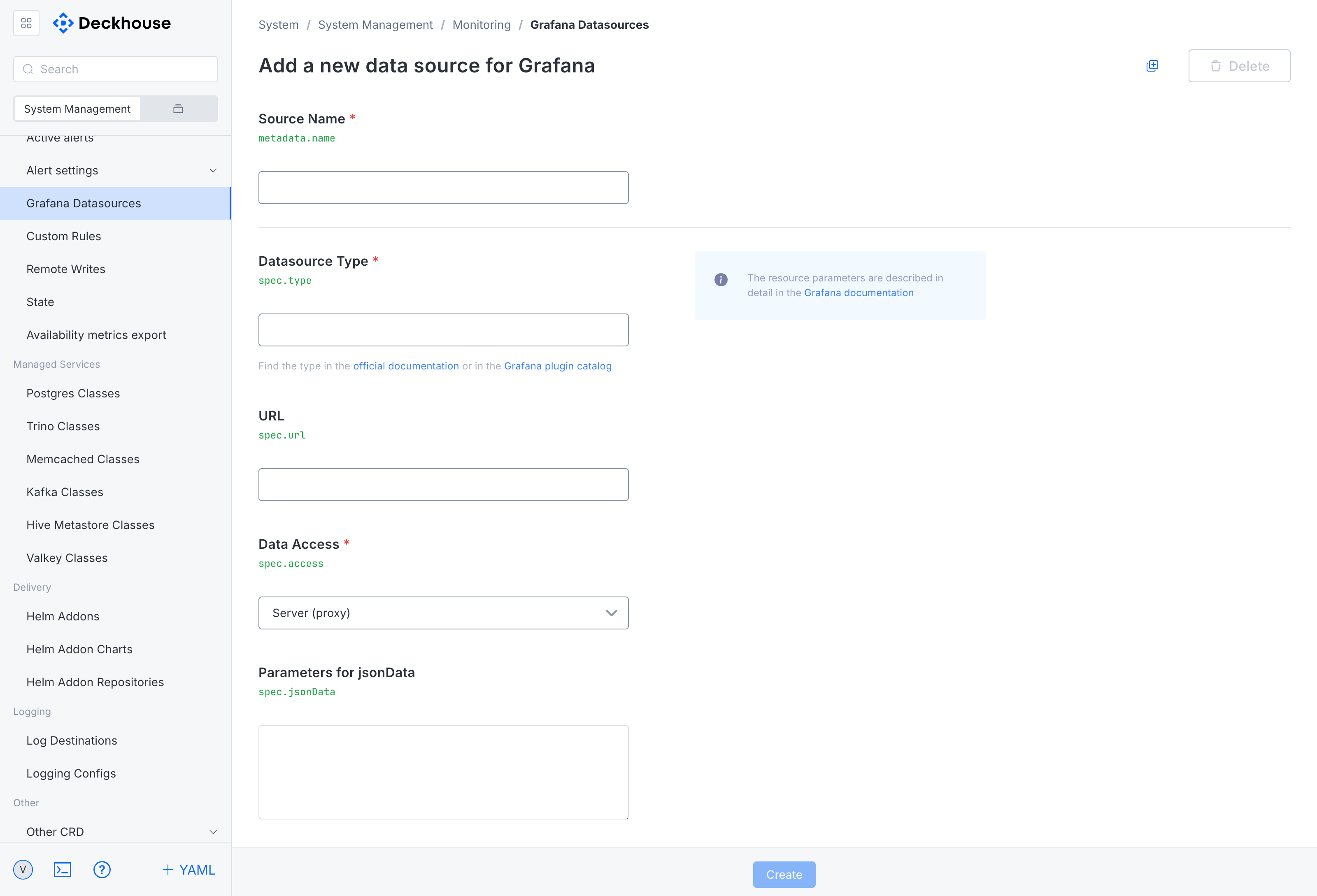The height and width of the screenshot is (896, 1317).
Task: Open the Grafana documentation link
Action: click(859, 293)
